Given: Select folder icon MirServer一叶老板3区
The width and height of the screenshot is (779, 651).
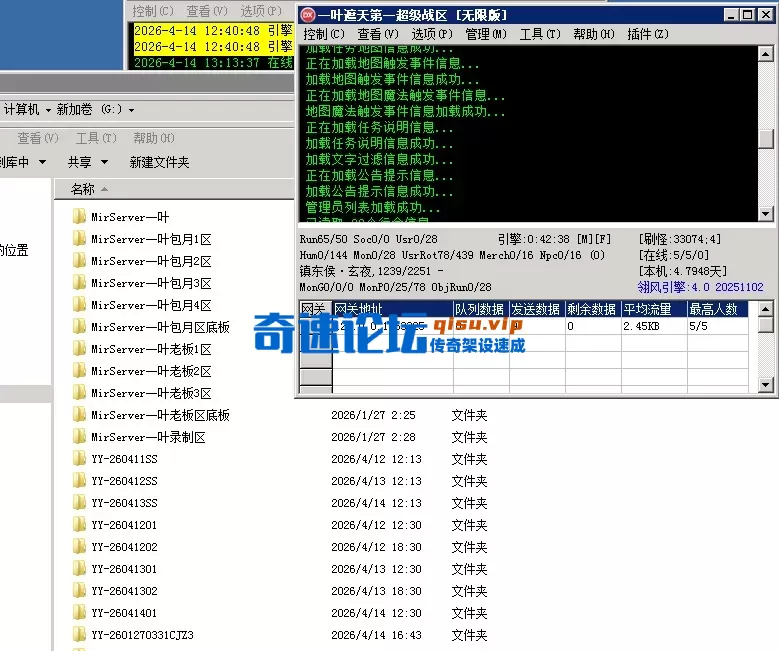Looking at the screenshot, I should pyautogui.click(x=79, y=393).
